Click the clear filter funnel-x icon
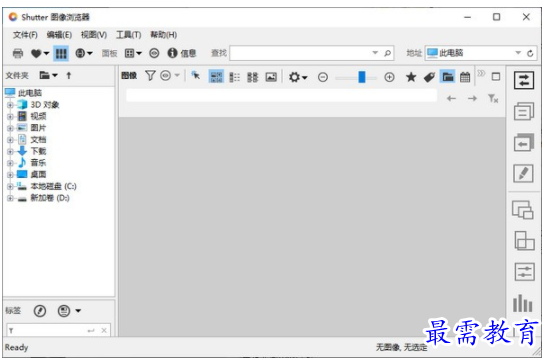547x364 pixels. coord(493,98)
